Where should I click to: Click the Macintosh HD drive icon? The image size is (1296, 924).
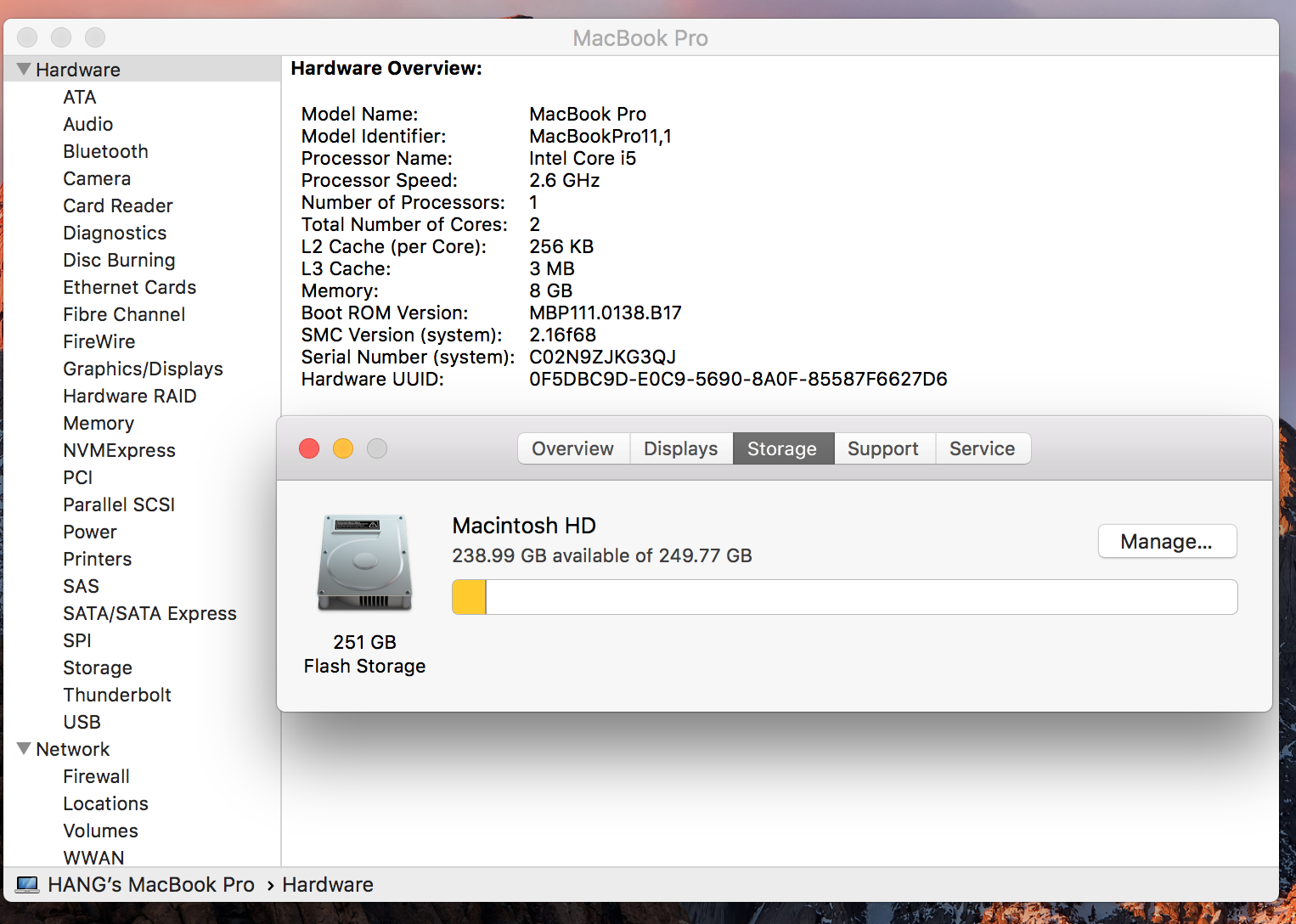pos(365,563)
